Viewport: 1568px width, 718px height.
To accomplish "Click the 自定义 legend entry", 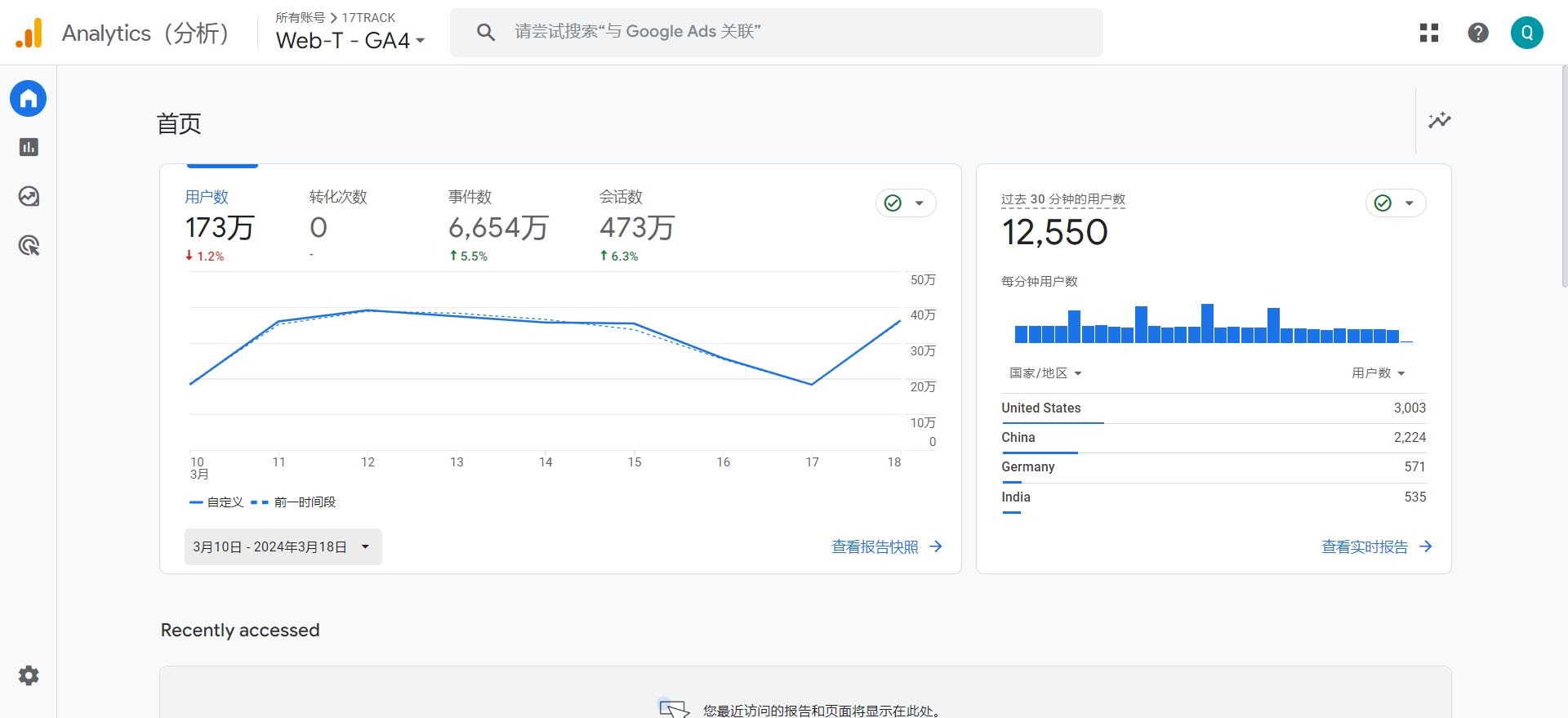I will 216,502.
